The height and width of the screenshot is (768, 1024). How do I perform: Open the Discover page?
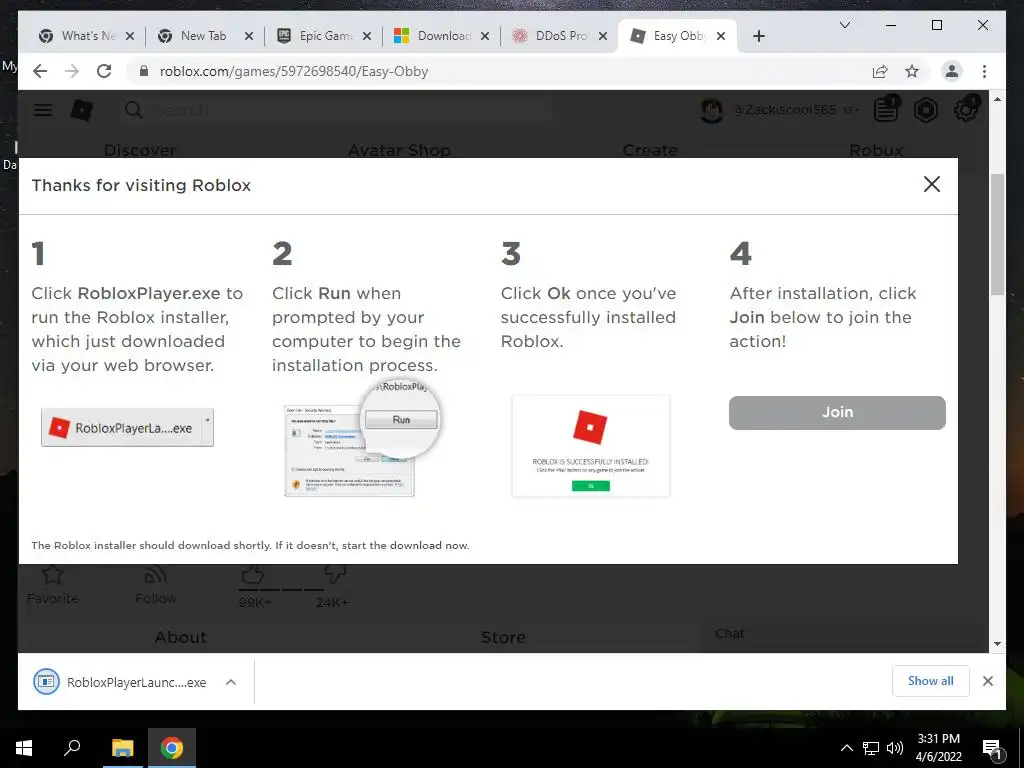(140, 150)
